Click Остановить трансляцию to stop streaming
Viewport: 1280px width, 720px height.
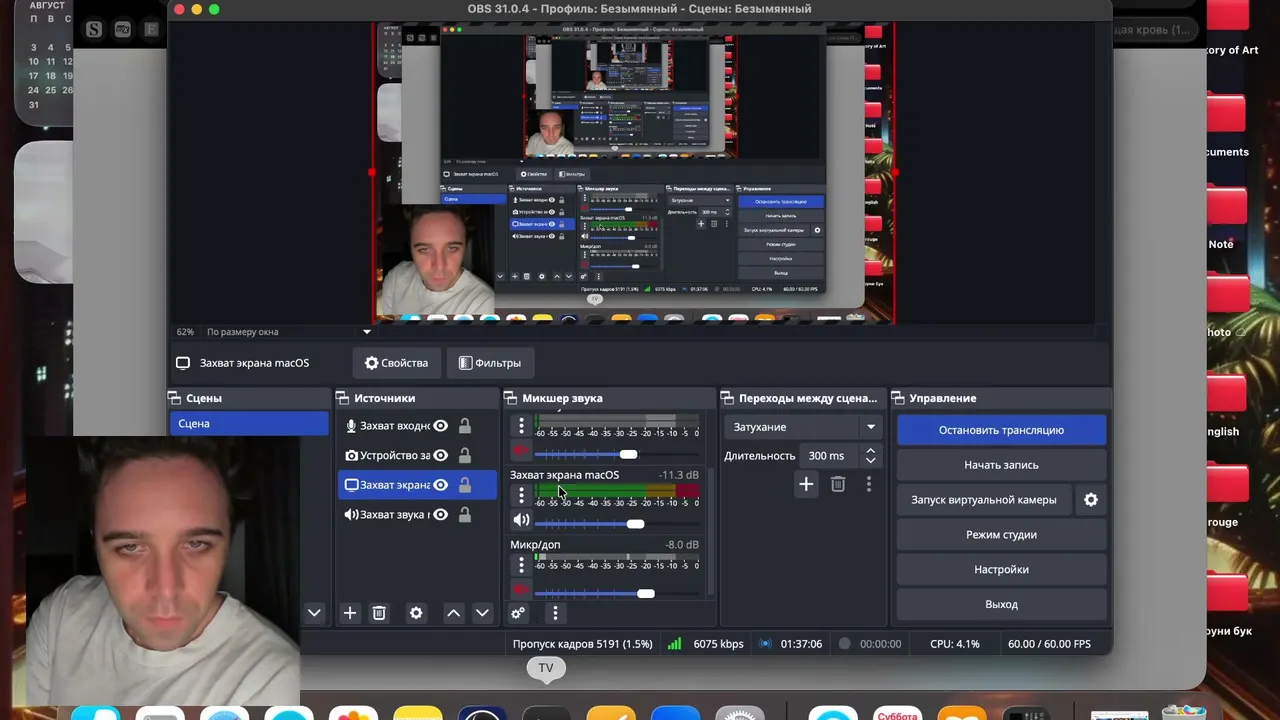(x=1001, y=430)
